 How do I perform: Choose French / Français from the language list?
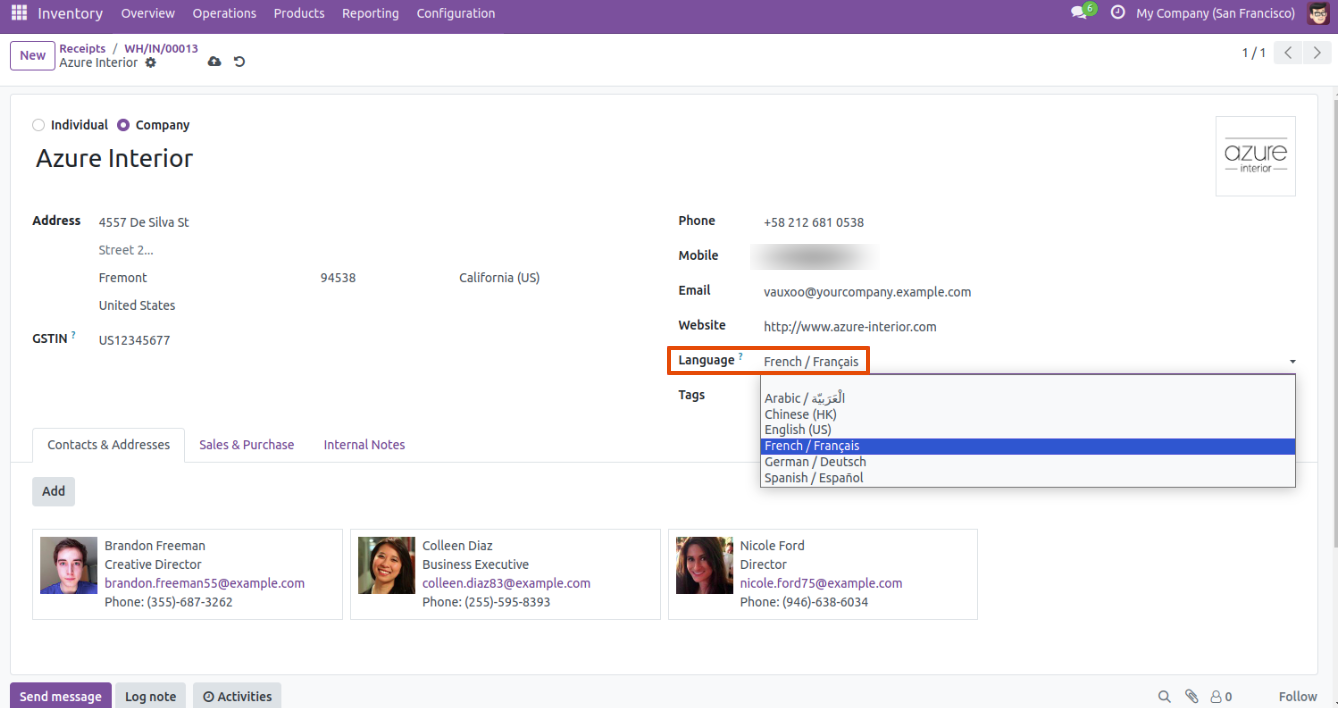pyautogui.click(x=1028, y=446)
